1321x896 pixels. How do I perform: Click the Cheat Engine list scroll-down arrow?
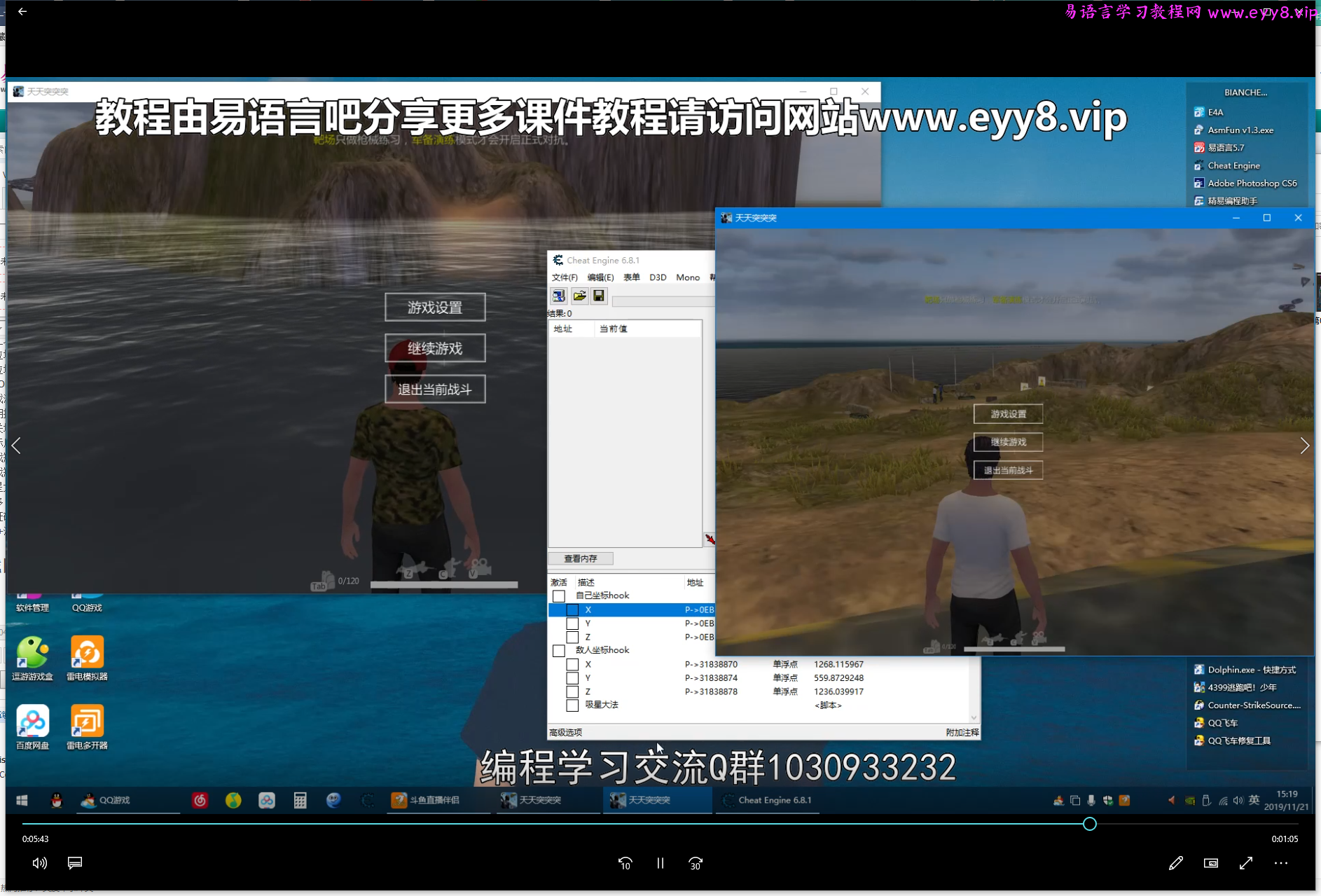[974, 717]
